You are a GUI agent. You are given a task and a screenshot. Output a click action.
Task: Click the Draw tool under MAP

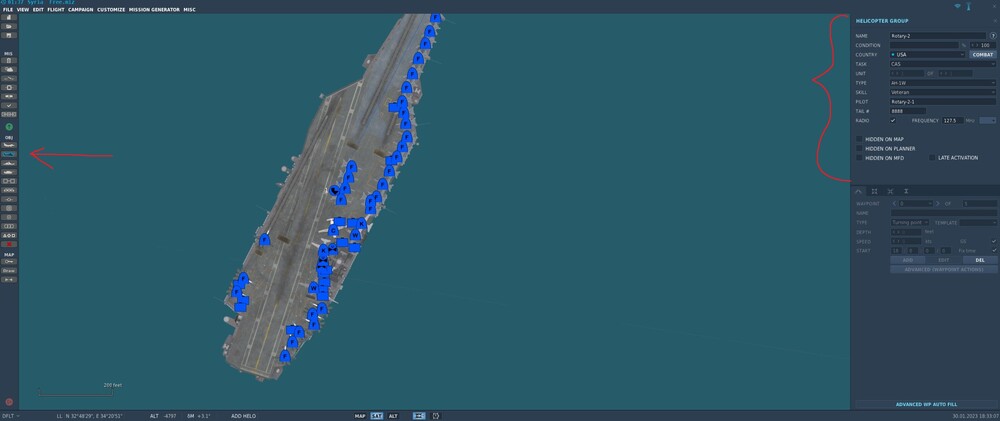click(9, 270)
